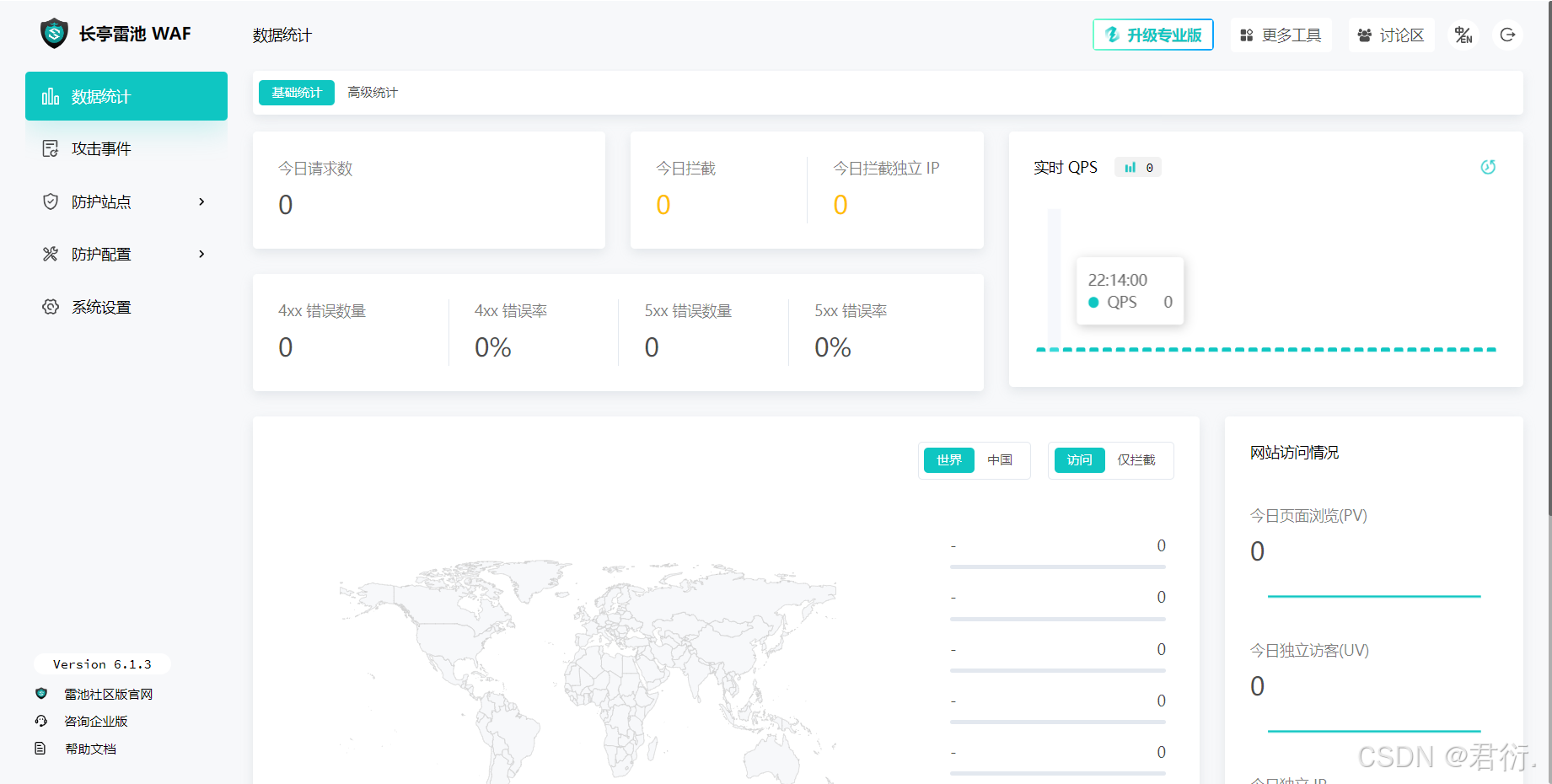Open the 帮助文档 link
1552x784 pixels.
[x=90, y=749]
